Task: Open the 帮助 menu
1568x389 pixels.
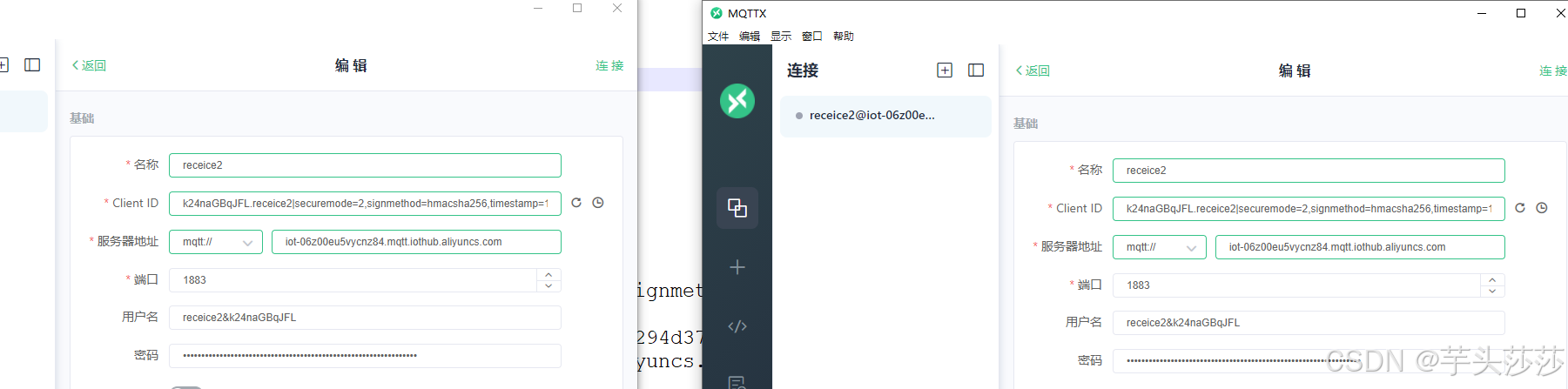Action: [844, 37]
